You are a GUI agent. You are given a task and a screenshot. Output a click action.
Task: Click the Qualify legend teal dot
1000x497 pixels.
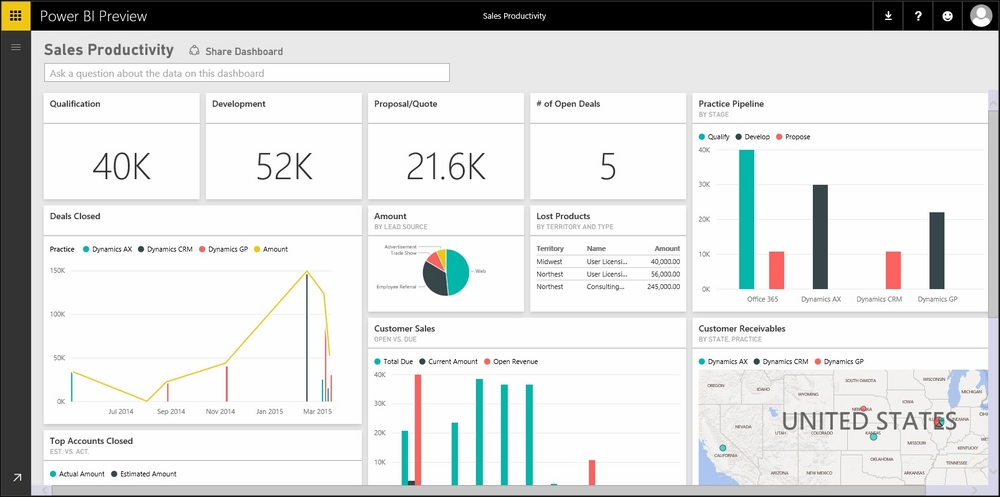702,137
